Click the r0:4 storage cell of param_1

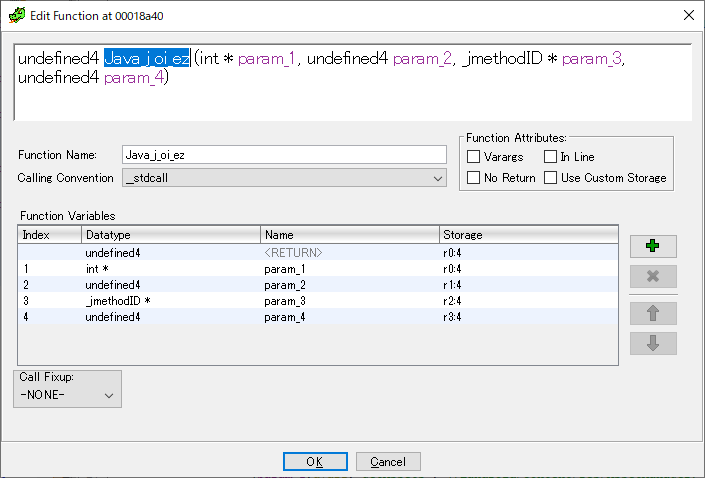pos(528,269)
